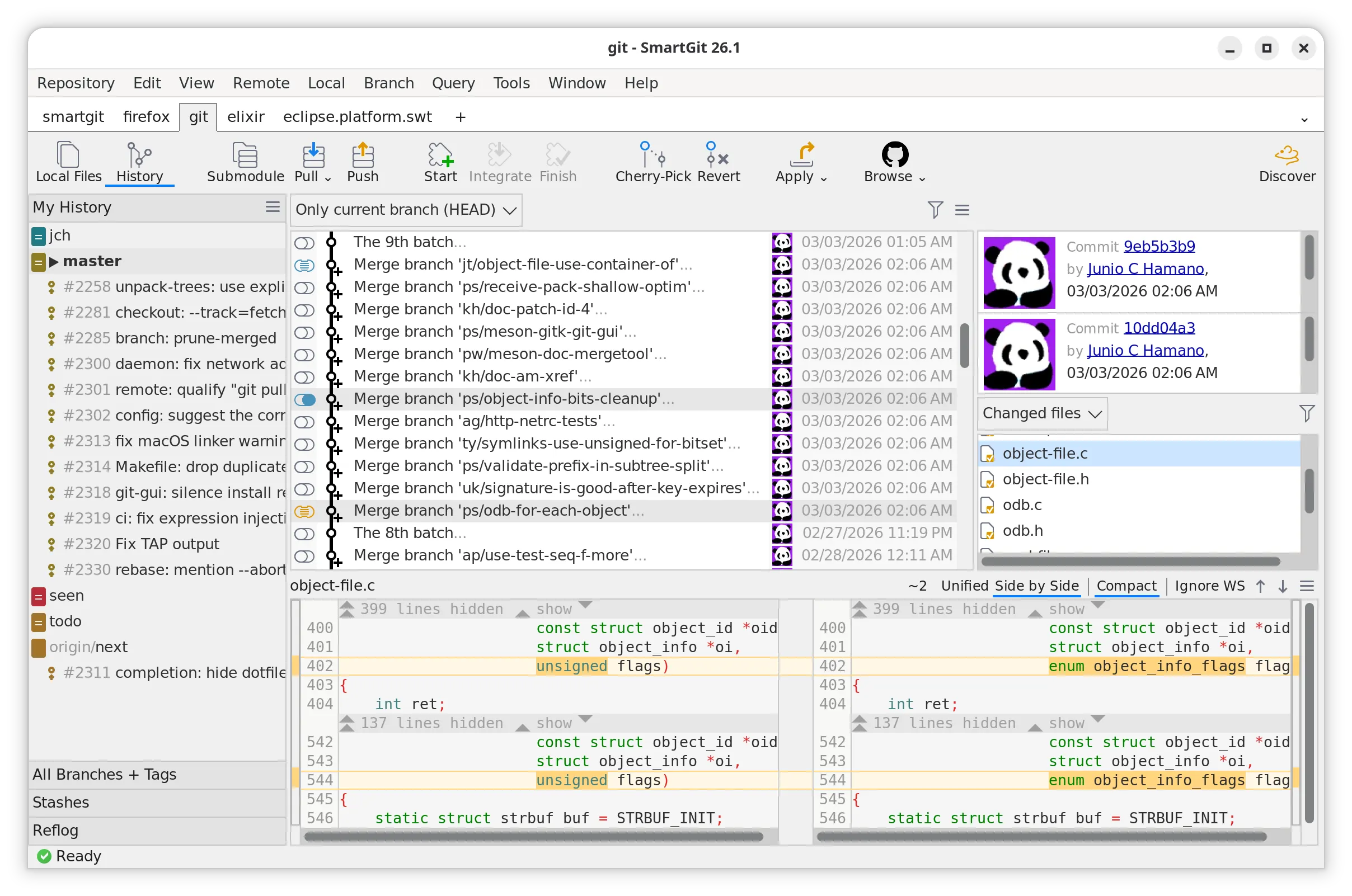1352x896 pixels.
Task: Open the Changed files dropdown
Action: click(1041, 413)
